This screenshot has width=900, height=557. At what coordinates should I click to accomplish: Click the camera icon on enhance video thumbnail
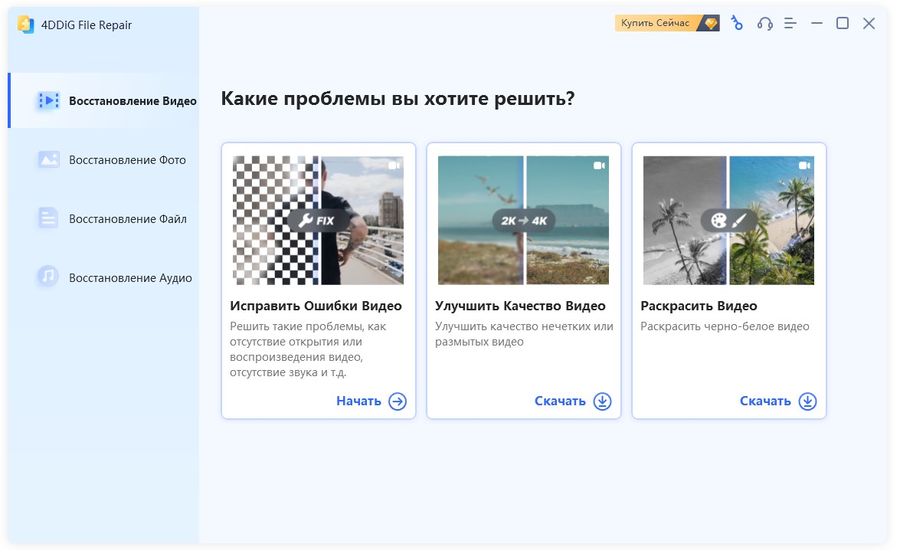coord(599,165)
